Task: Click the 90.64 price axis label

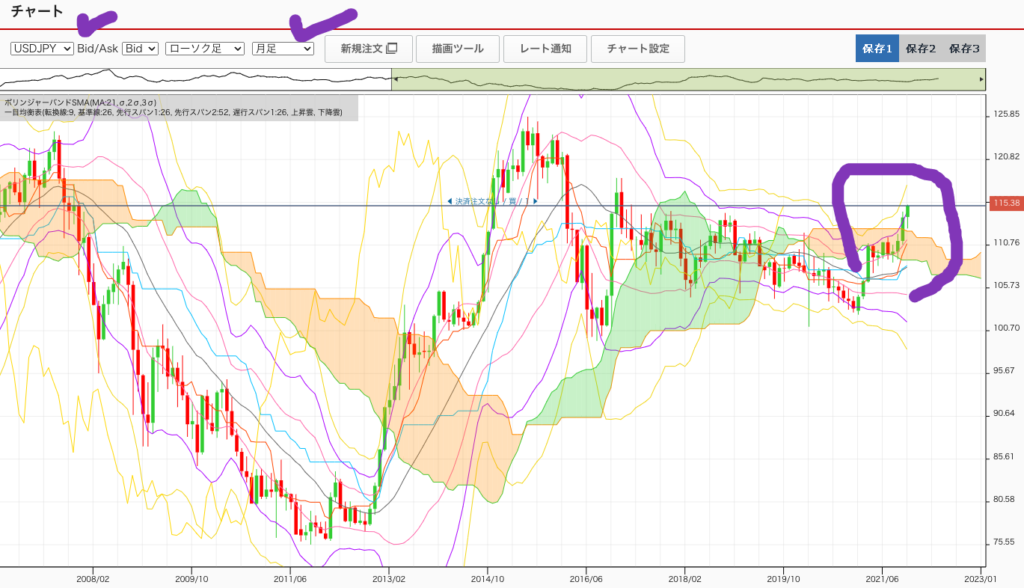Action: (1004, 413)
